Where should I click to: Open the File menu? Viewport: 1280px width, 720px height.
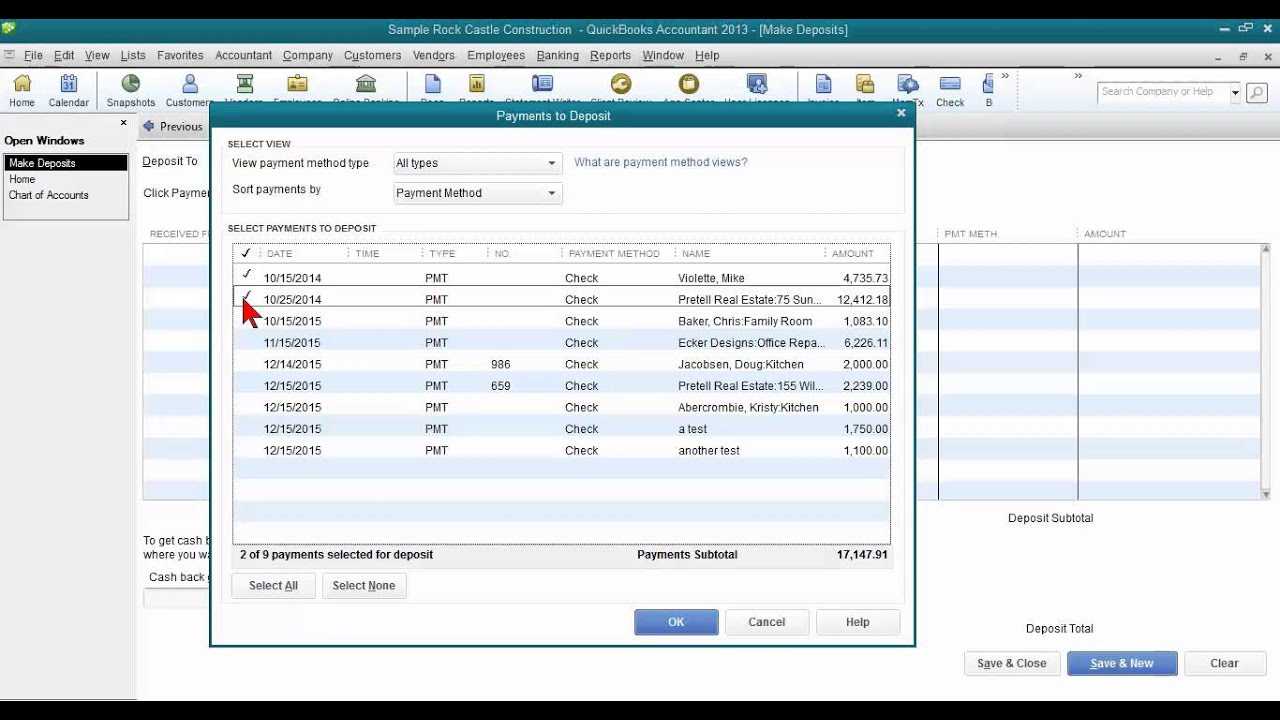33,55
